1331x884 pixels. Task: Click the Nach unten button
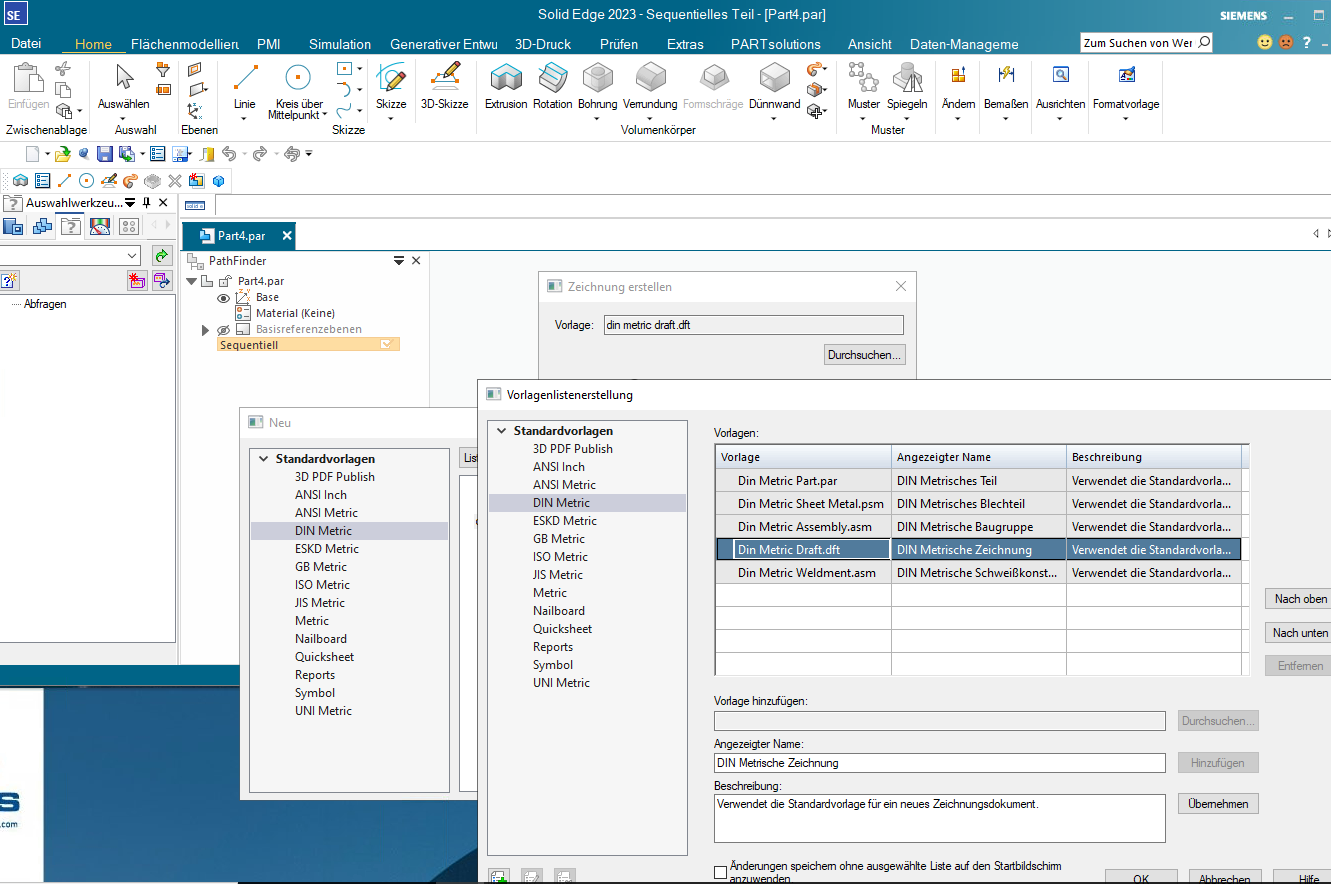[1300, 633]
